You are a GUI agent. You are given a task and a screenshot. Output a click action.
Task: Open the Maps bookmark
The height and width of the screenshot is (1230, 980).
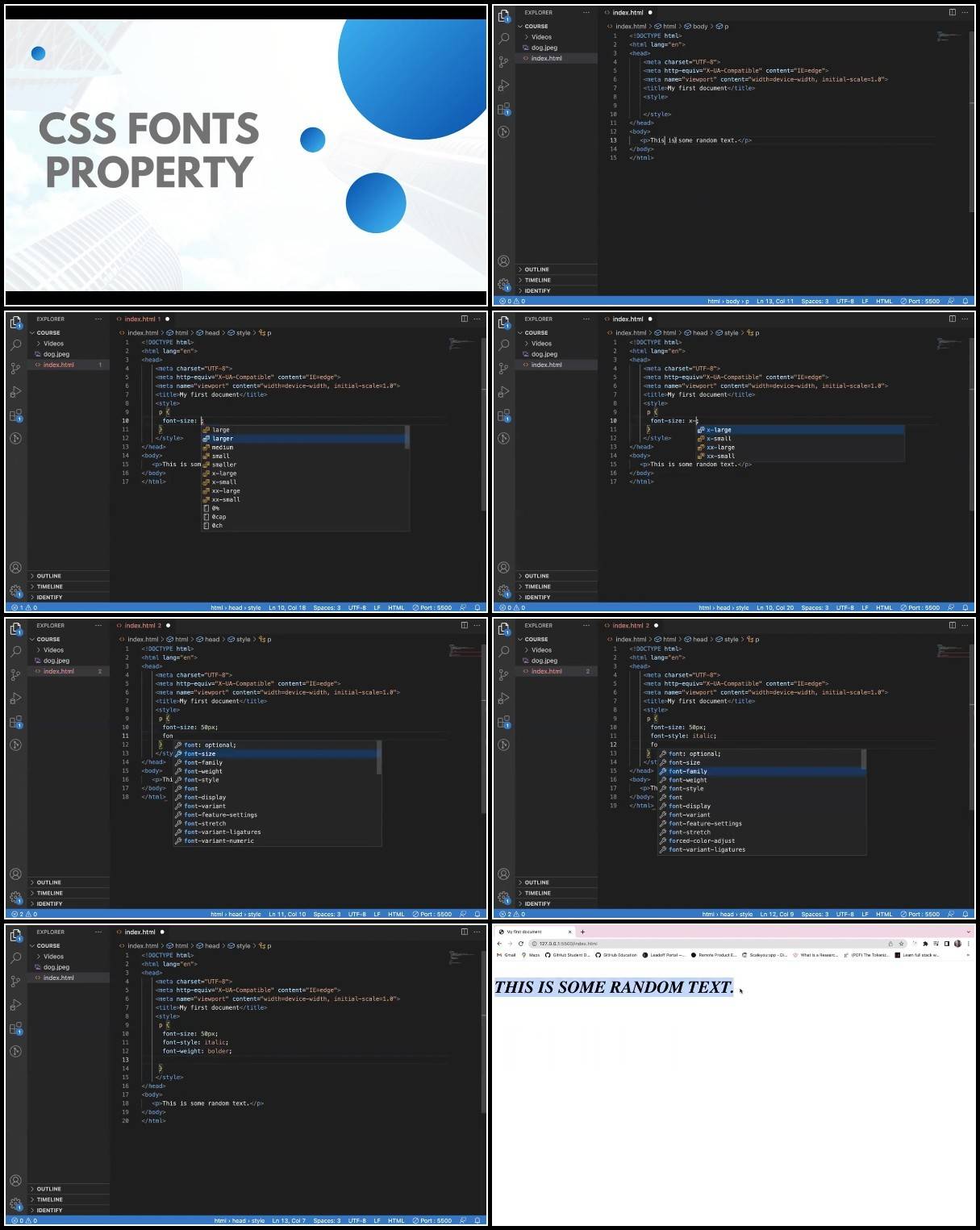pos(532,955)
